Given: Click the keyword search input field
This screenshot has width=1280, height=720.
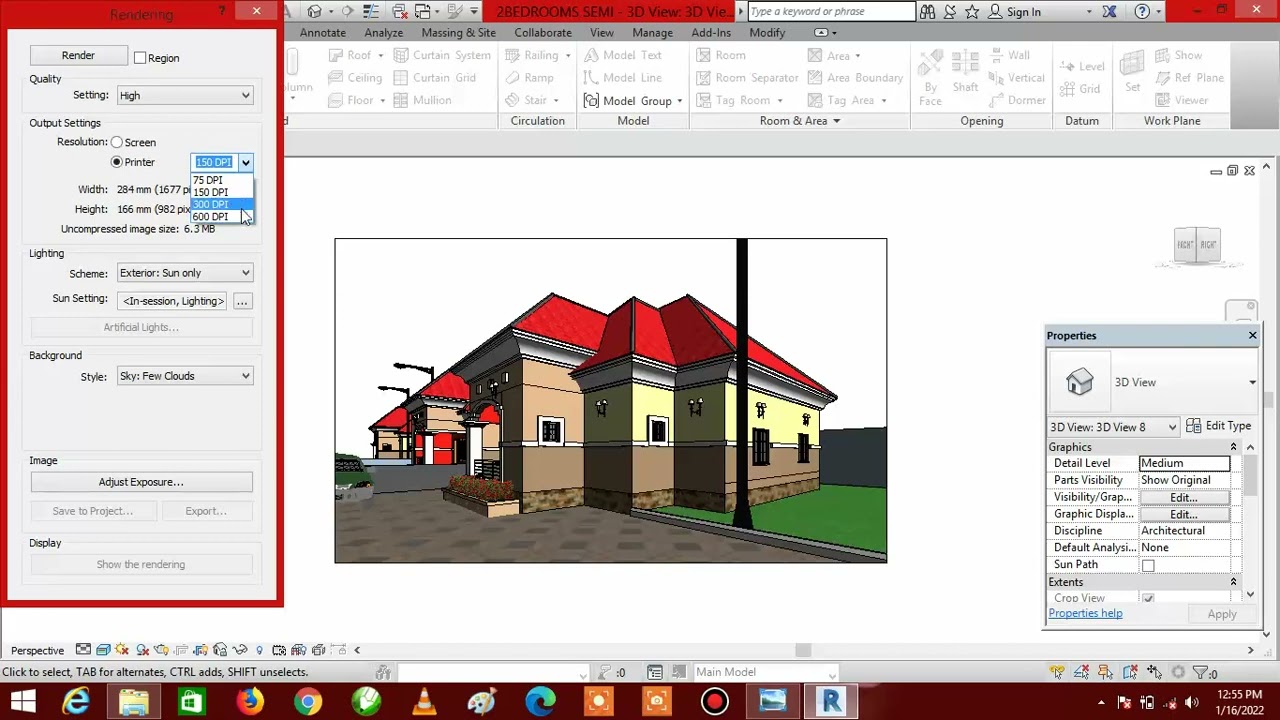Looking at the screenshot, I should point(831,12).
